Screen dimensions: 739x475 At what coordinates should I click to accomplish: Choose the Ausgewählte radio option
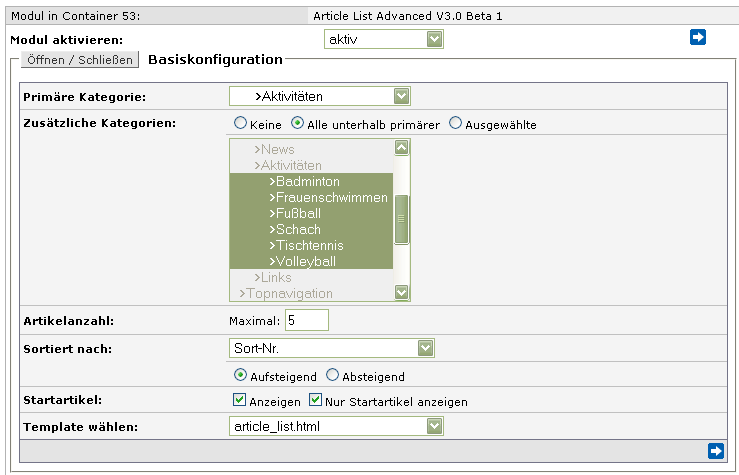click(x=456, y=124)
